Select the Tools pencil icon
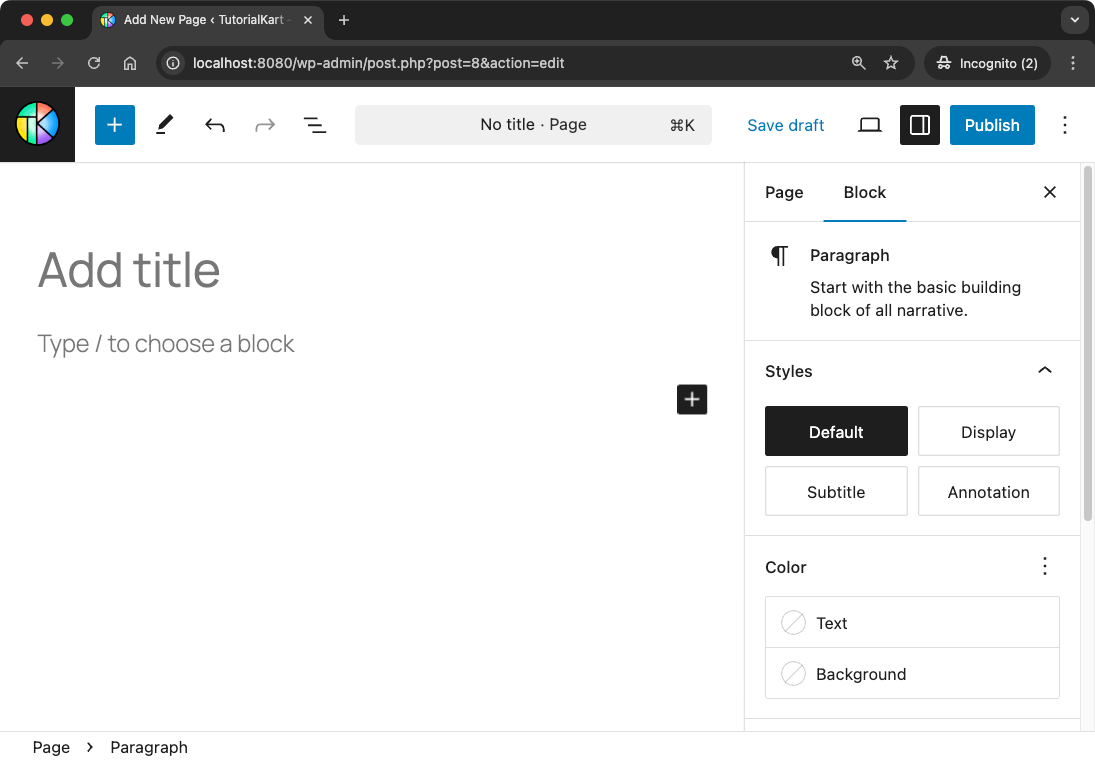The width and height of the screenshot is (1095, 762). pos(164,124)
